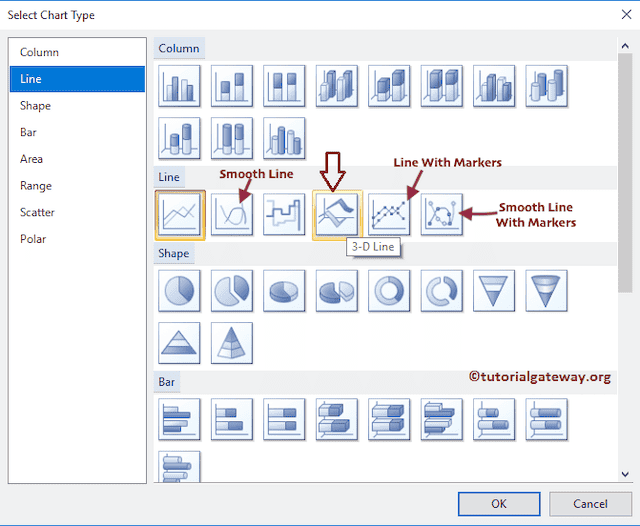Viewport: 640px width, 526px height.
Task: Choose the 3-D Cylinder column chart icon
Action: point(547,86)
